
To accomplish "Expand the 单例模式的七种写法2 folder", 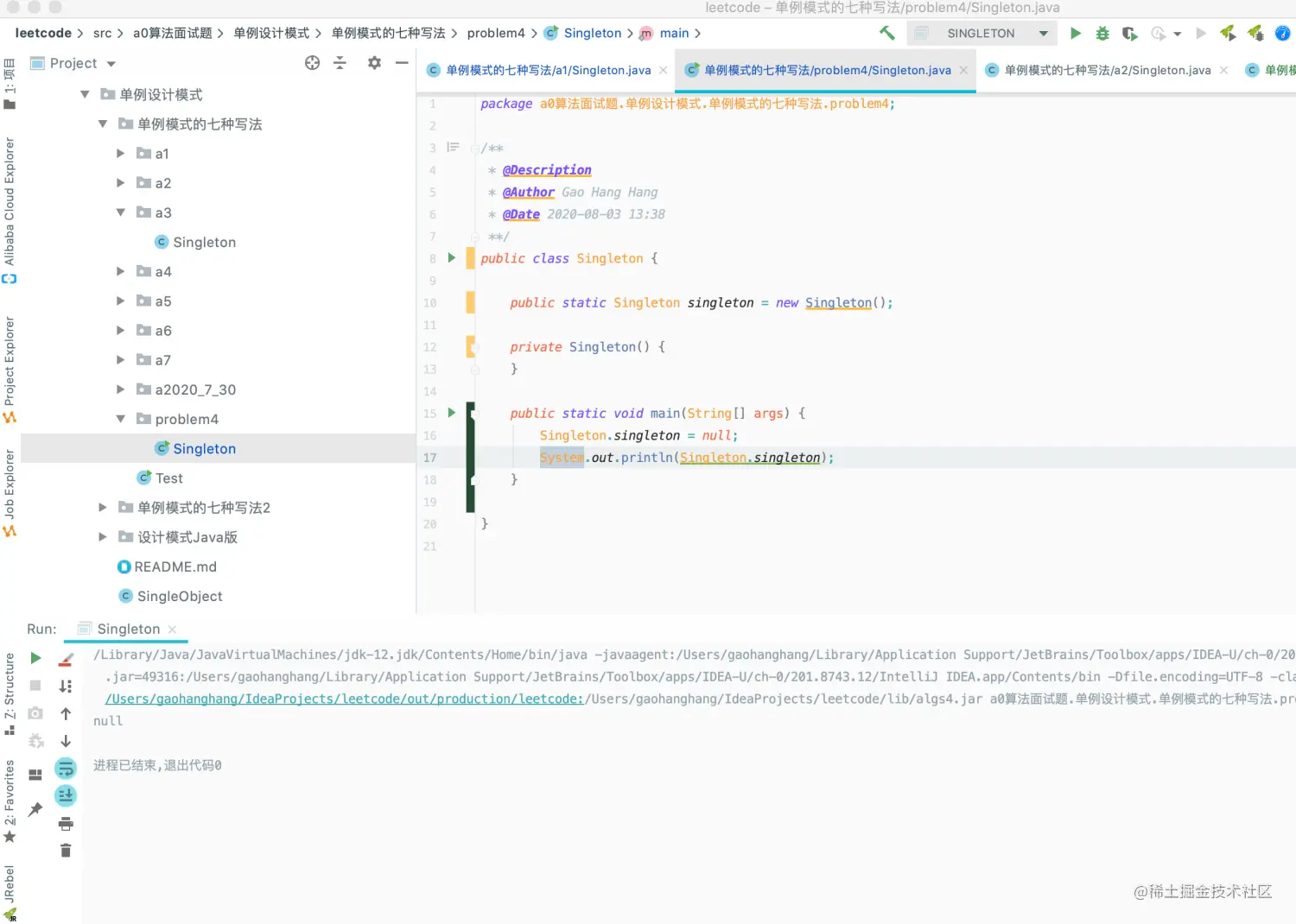I will pyautogui.click(x=103, y=507).
